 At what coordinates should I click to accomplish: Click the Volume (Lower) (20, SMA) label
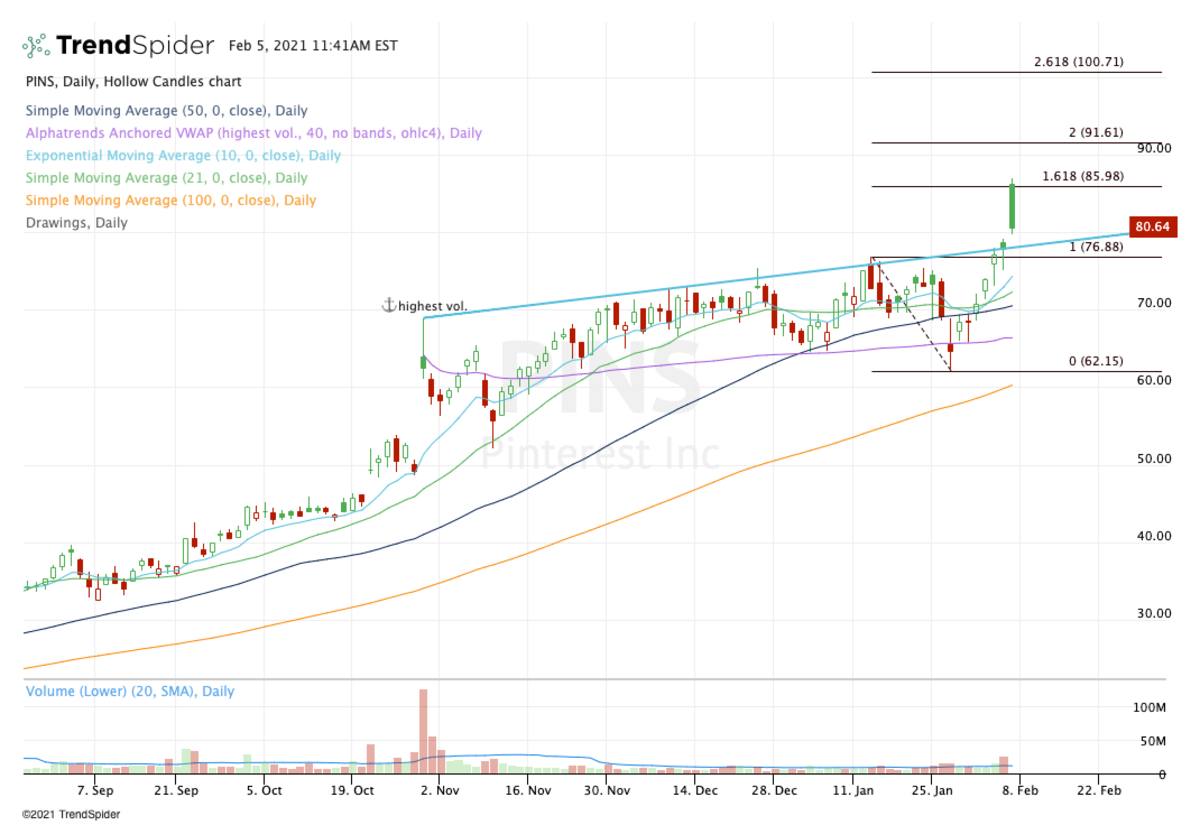click(x=130, y=691)
